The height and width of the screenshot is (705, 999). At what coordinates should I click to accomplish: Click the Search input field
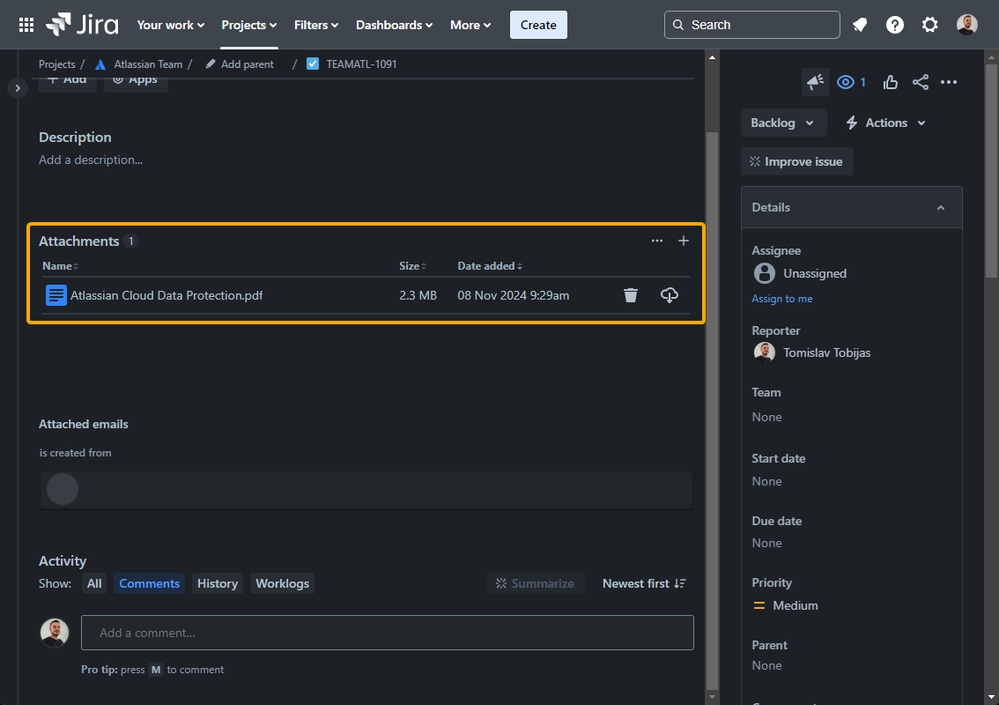(752, 25)
